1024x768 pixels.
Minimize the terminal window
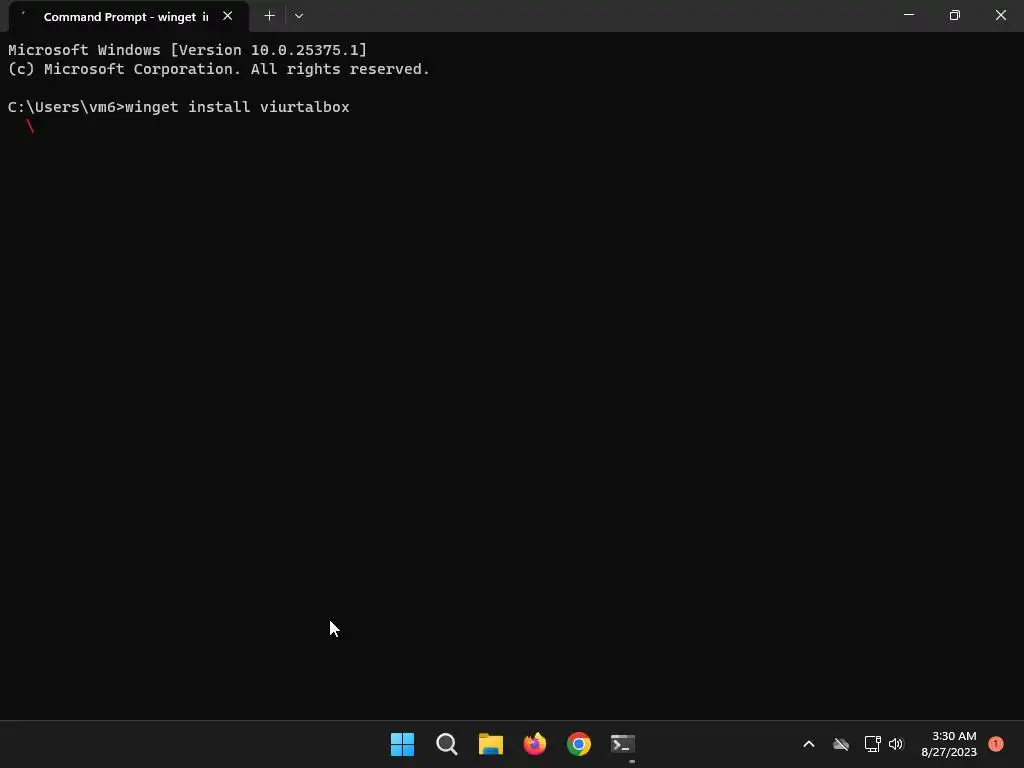(x=908, y=15)
